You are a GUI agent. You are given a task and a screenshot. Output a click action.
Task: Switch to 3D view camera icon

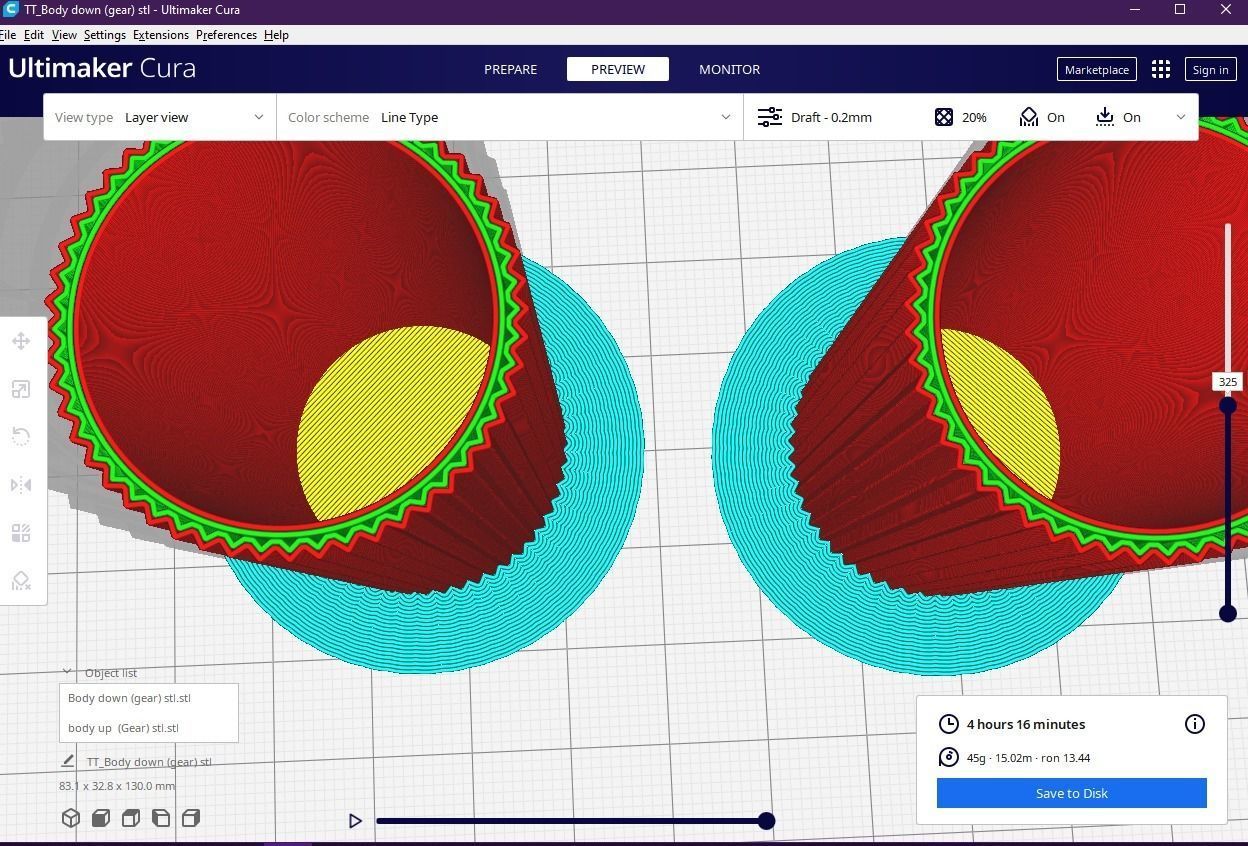point(71,818)
